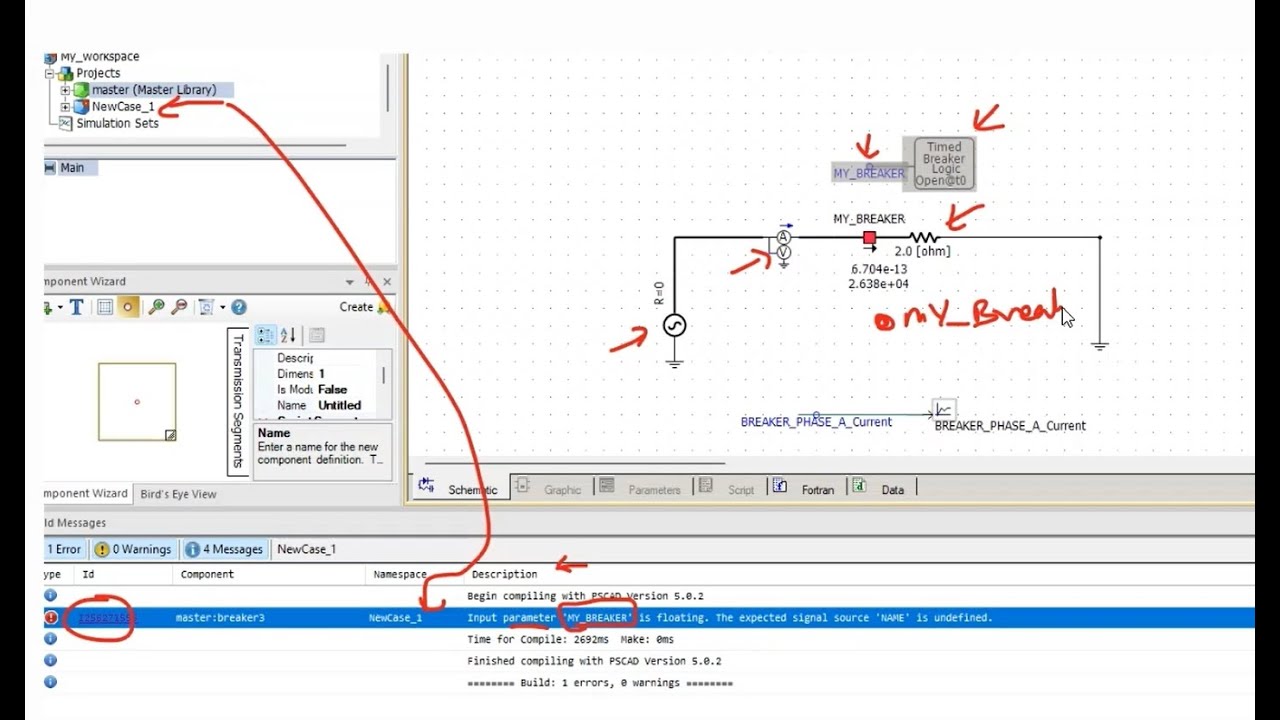Image resolution: width=1280 pixels, height=720 pixels.
Task: Open dropdown arrow next to recycle icon
Action: click(221, 307)
